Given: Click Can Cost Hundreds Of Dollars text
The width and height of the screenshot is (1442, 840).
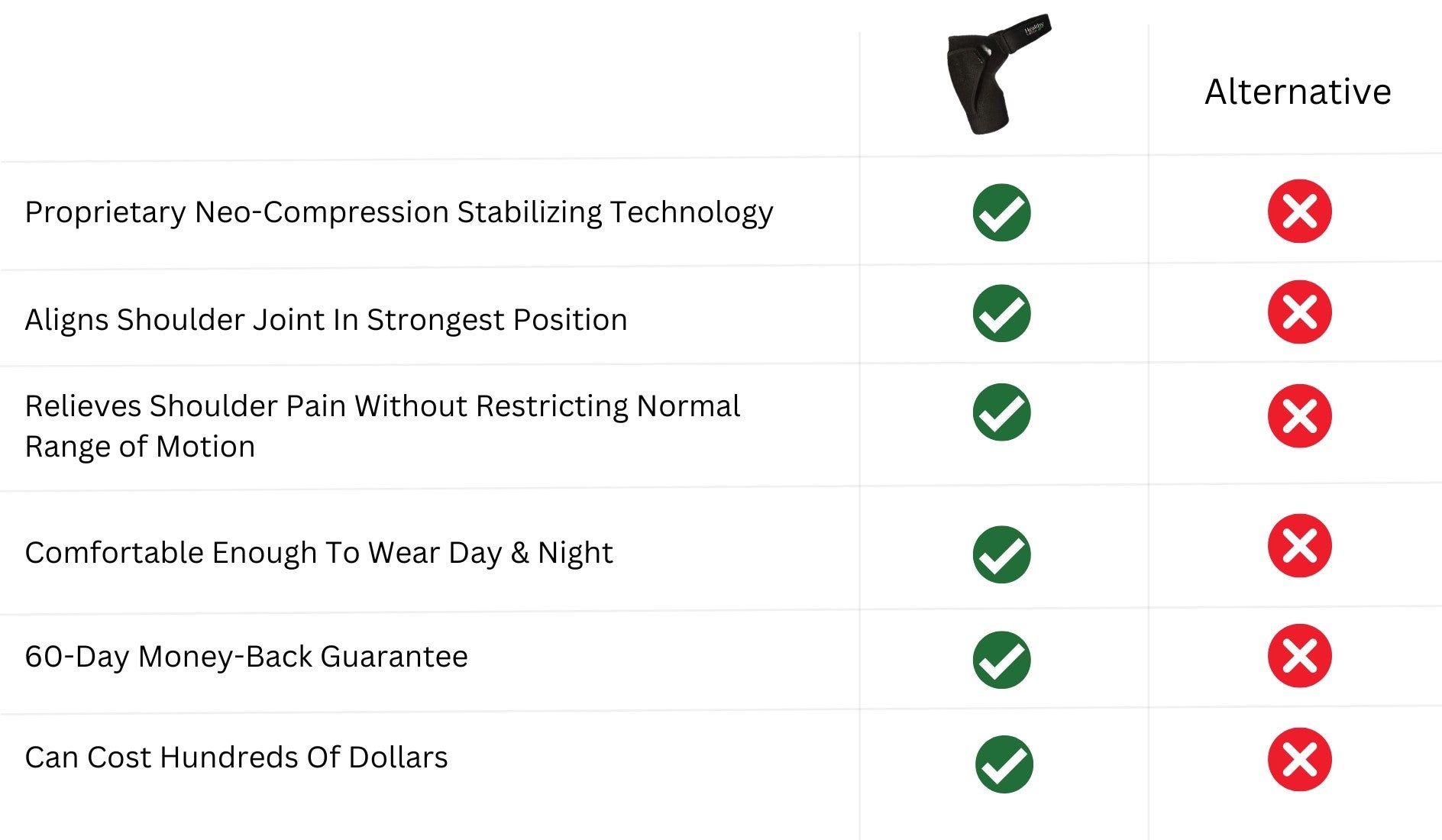Looking at the screenshot, I should [x=236, y=757].
